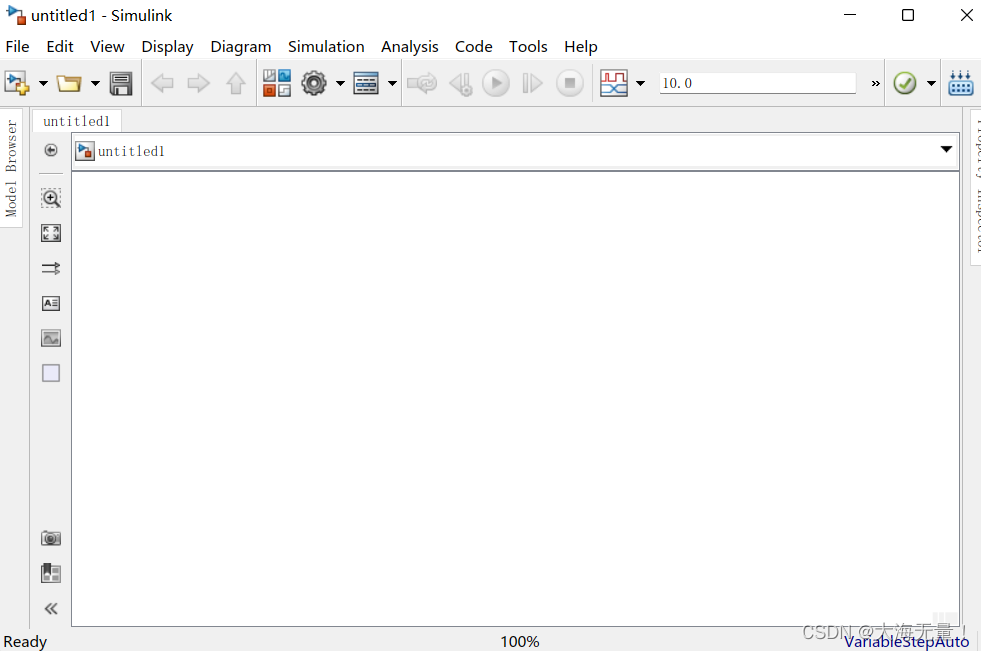Viewport: 981px width, 651px height.
Task: Select the Zoom tool in palette
Action: (51, 198)
